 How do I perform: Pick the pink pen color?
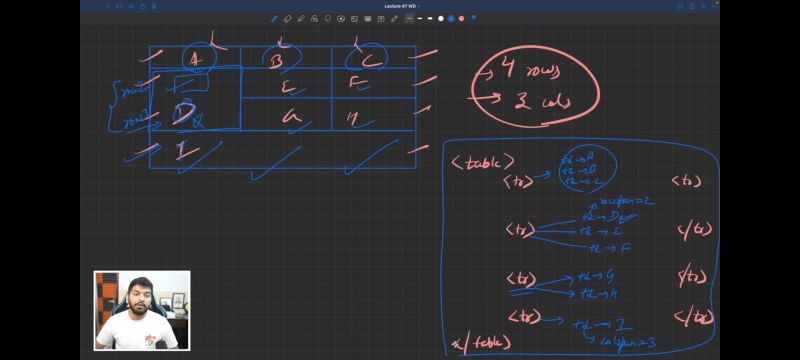461,19
